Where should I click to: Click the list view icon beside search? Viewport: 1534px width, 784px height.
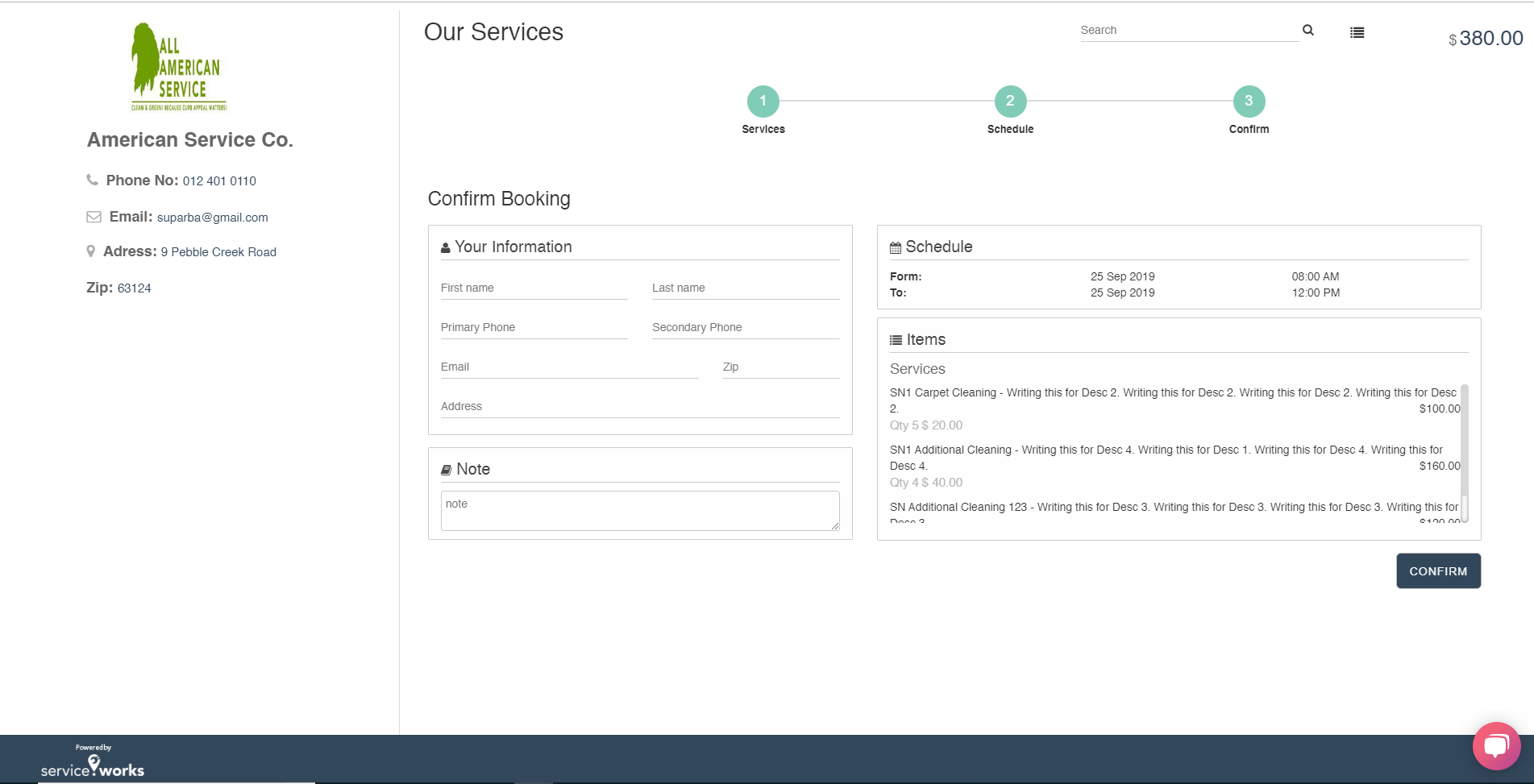[1357, 31]
